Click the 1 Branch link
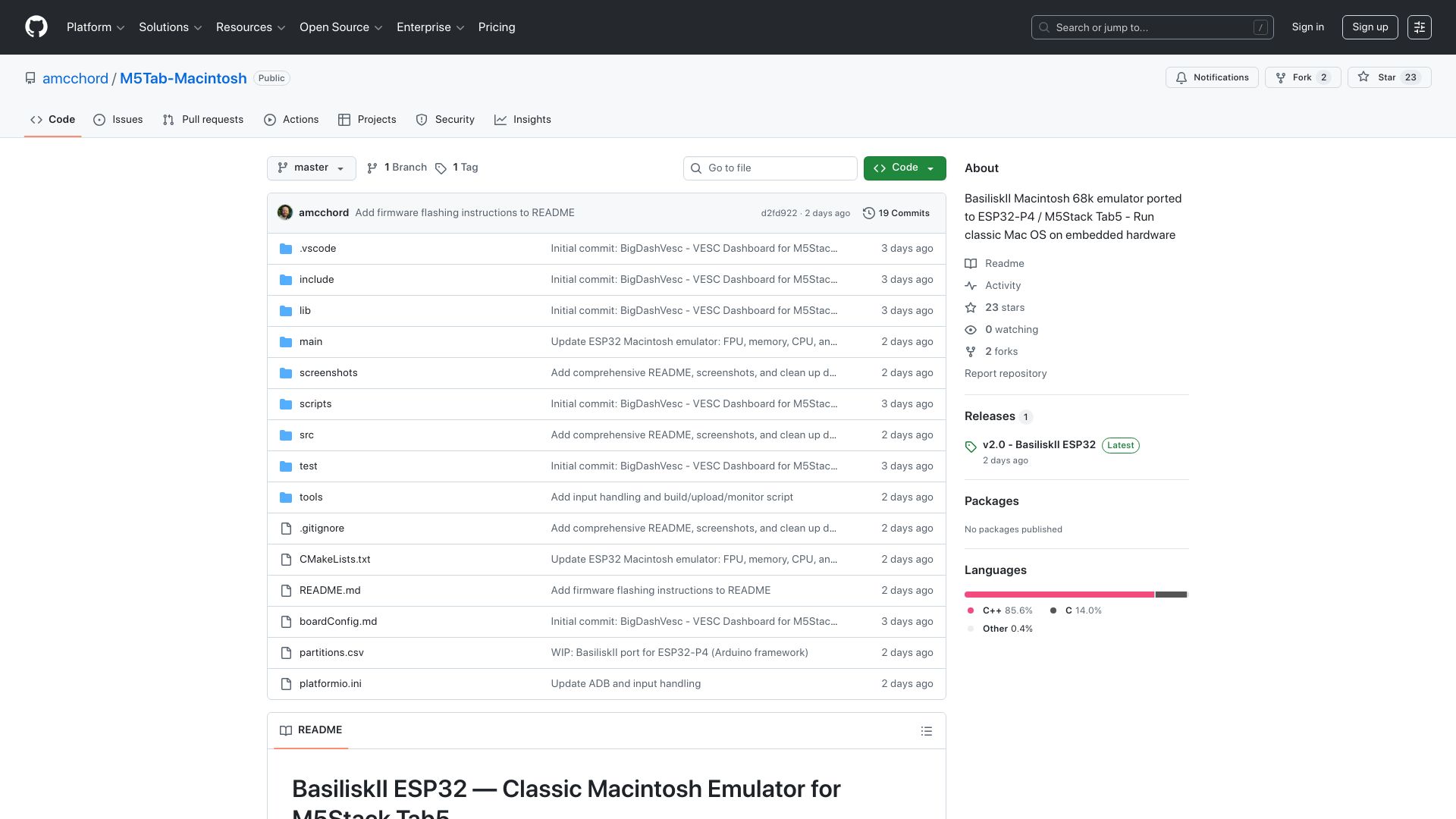The image size is (1456, 819). 397,168
